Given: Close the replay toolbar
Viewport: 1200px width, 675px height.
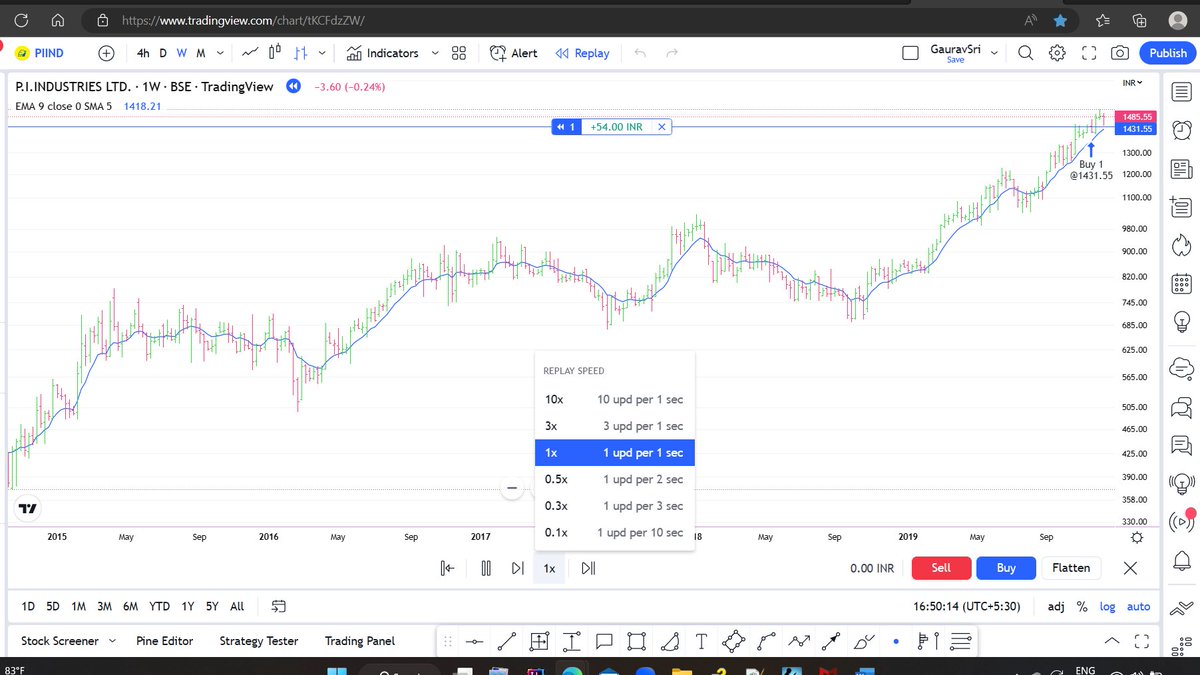Looking at the screenshot, I should click(x=1130, y=567).
